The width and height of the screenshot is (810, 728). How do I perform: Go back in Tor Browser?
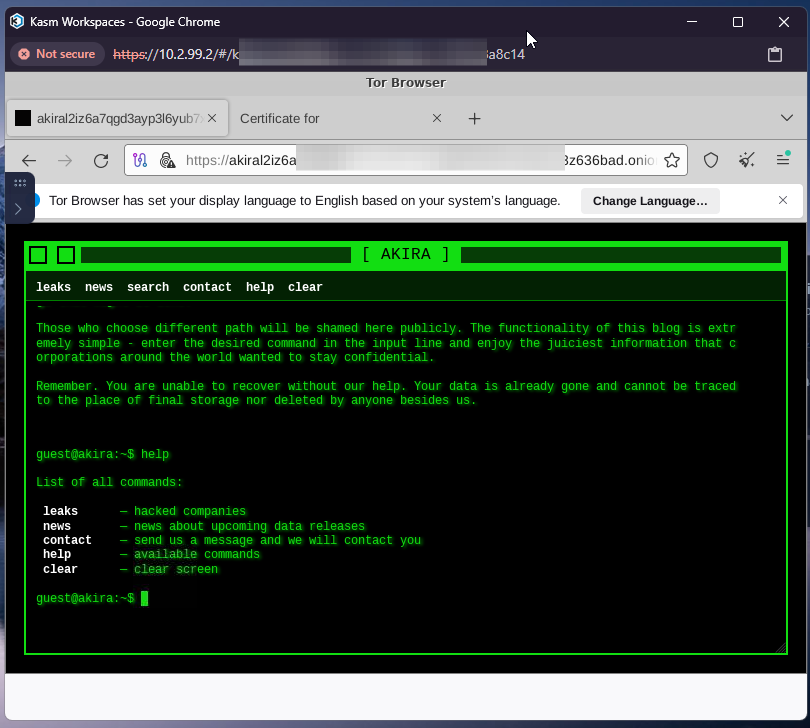[29, 161]
